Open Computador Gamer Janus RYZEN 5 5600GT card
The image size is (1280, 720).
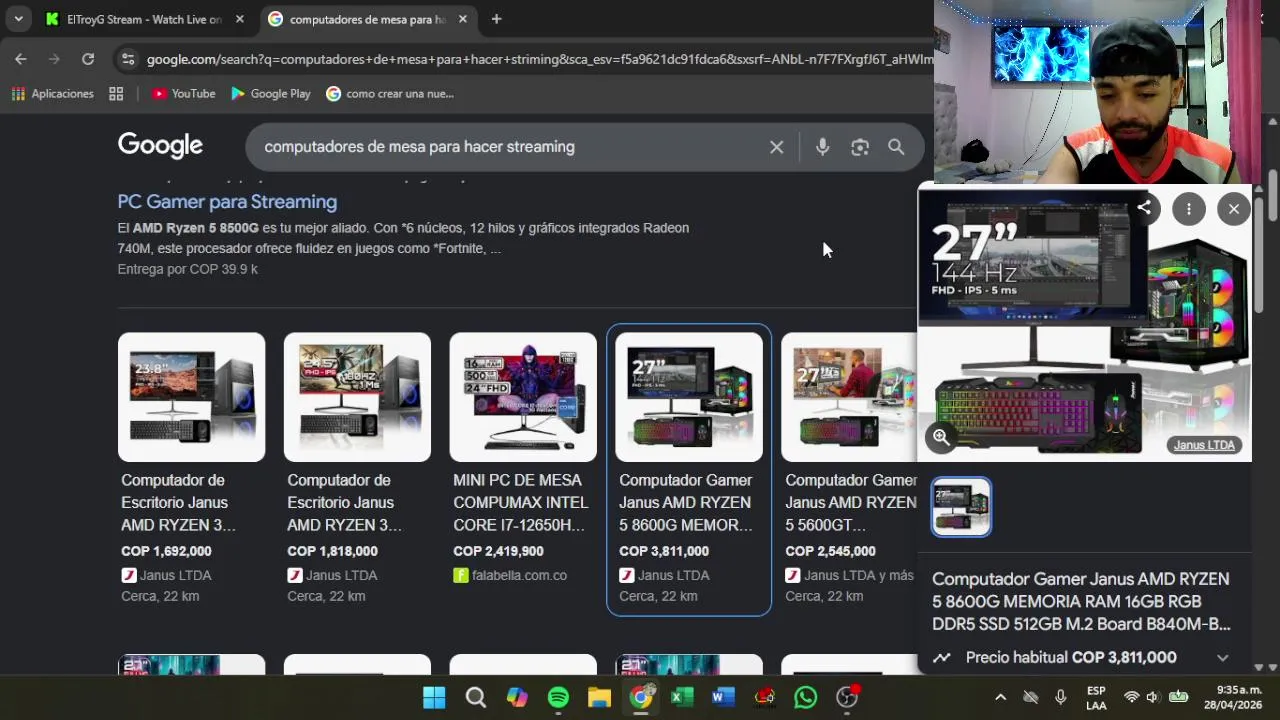(850, 468)
